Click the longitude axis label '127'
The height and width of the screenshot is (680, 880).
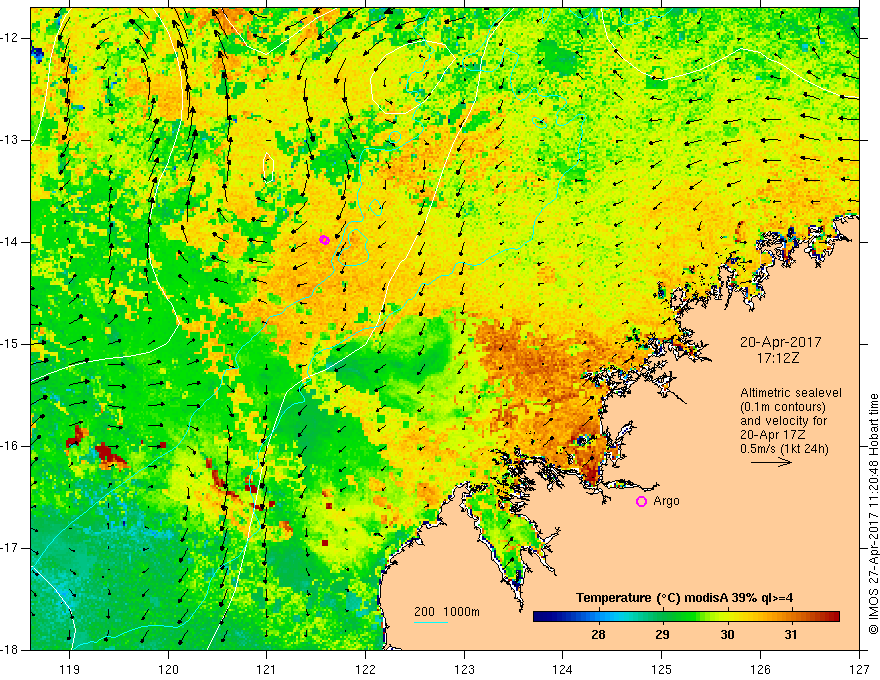(x=859, y=669)
